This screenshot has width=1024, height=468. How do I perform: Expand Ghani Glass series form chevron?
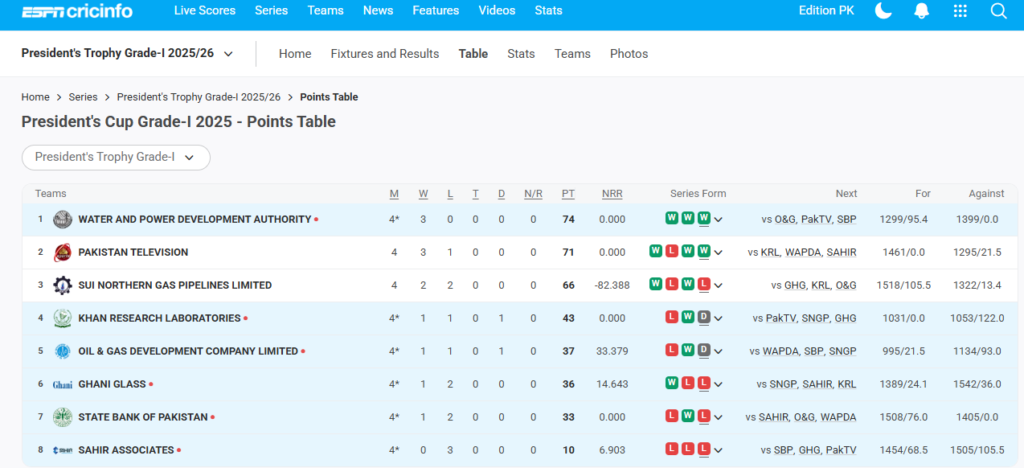(x=718, y=384)
